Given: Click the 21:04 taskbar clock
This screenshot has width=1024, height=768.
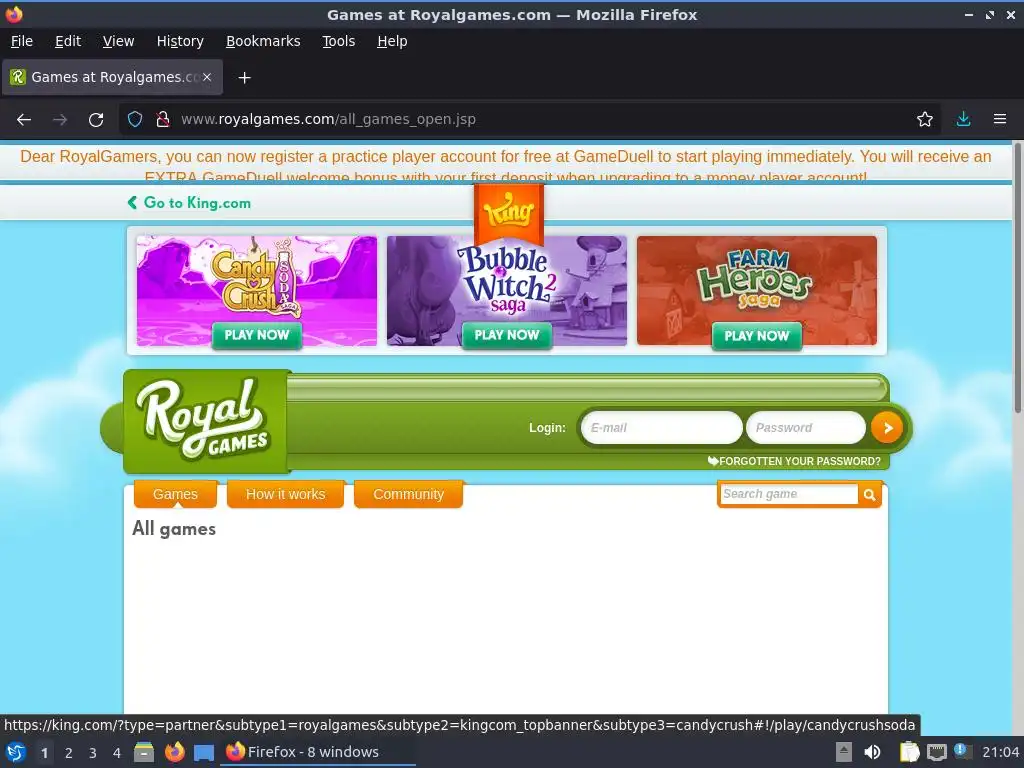Looking at the screenshot, I should coord(1000,752).
